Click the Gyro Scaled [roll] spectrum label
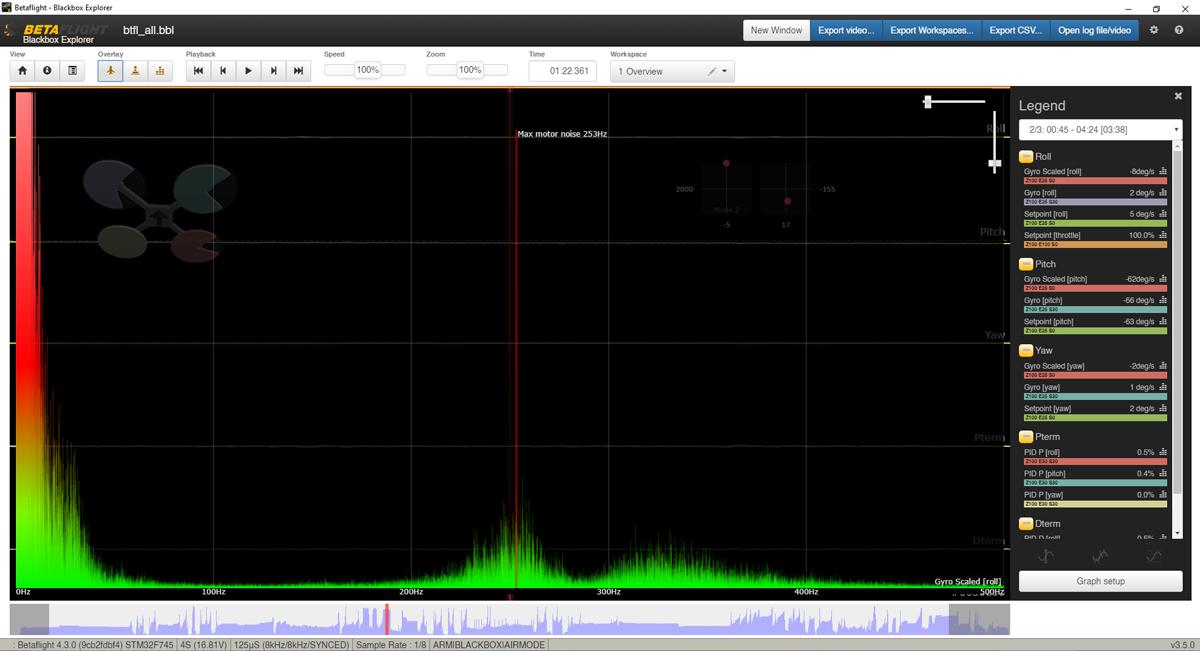1200x651 pixels. coord(967,581)
